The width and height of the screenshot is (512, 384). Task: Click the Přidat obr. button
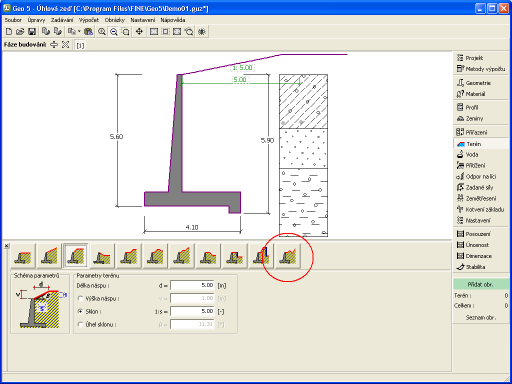(x=480, y=284)
